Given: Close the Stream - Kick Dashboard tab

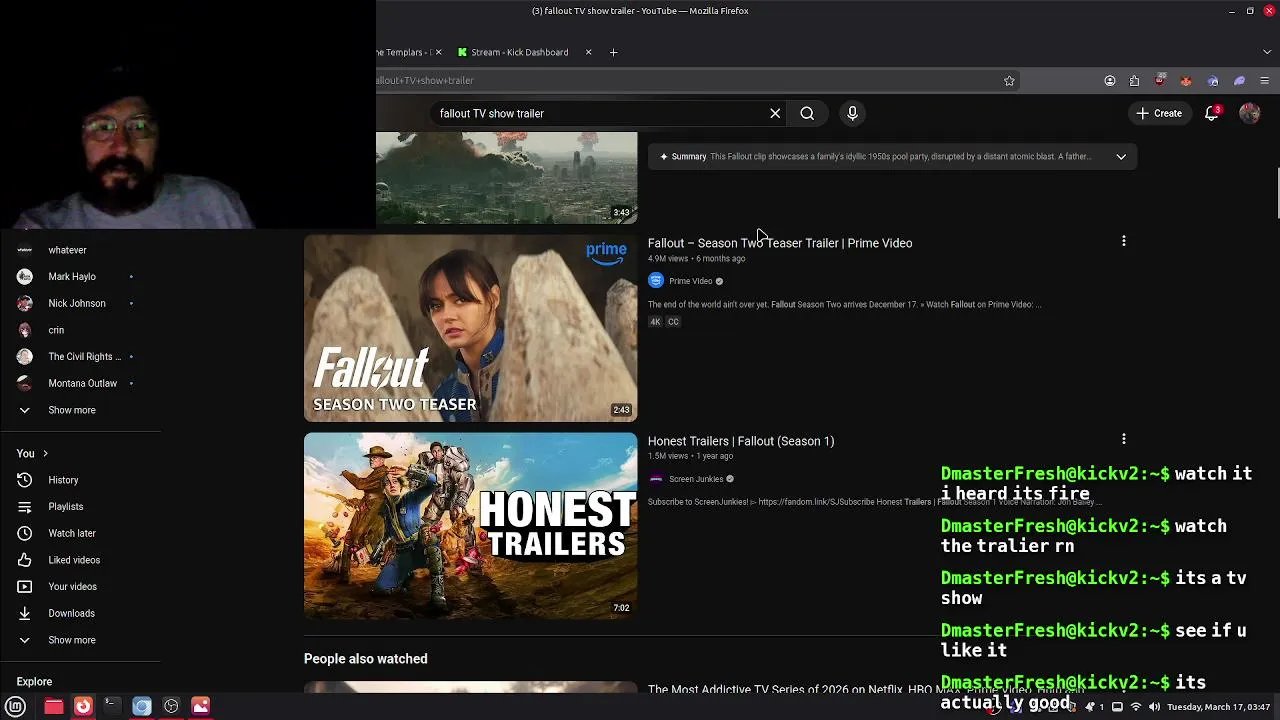Looking at the screenshot, I should click(x=588, y=52).
